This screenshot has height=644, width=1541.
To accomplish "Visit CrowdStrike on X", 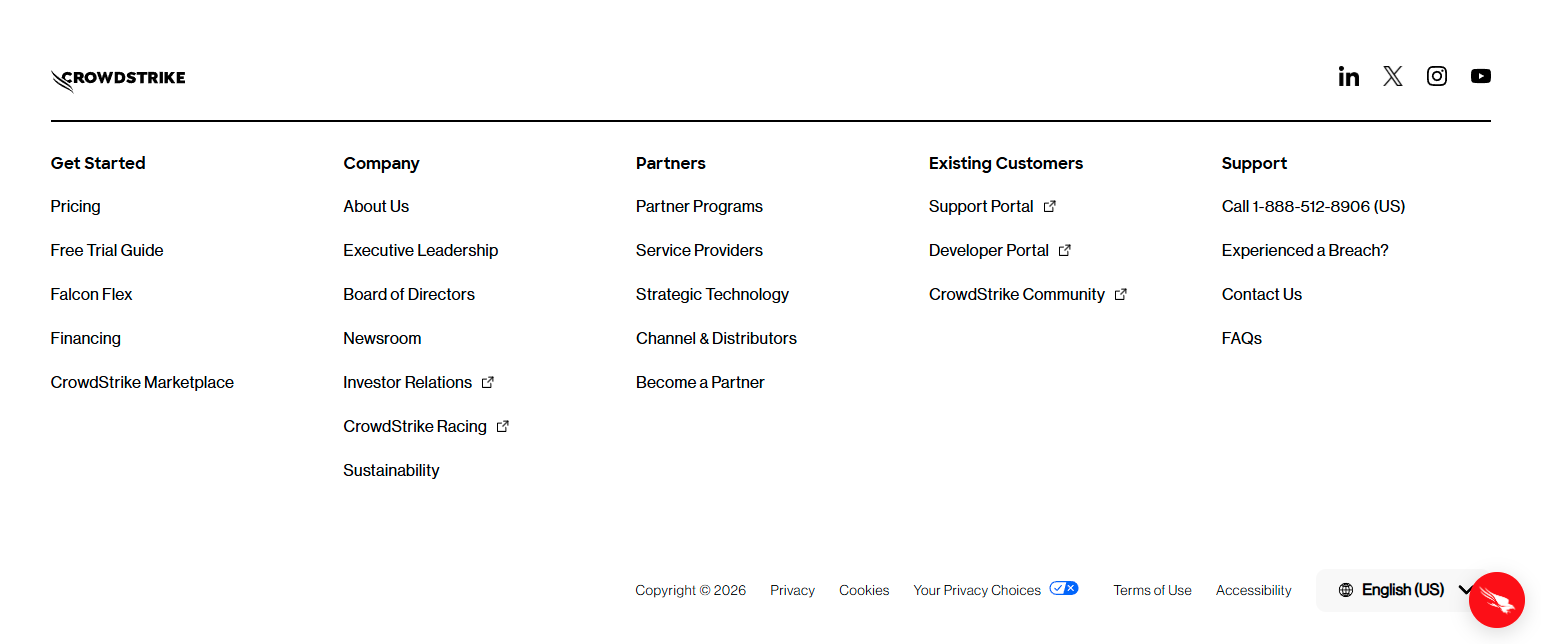I will pos(1392,75).
